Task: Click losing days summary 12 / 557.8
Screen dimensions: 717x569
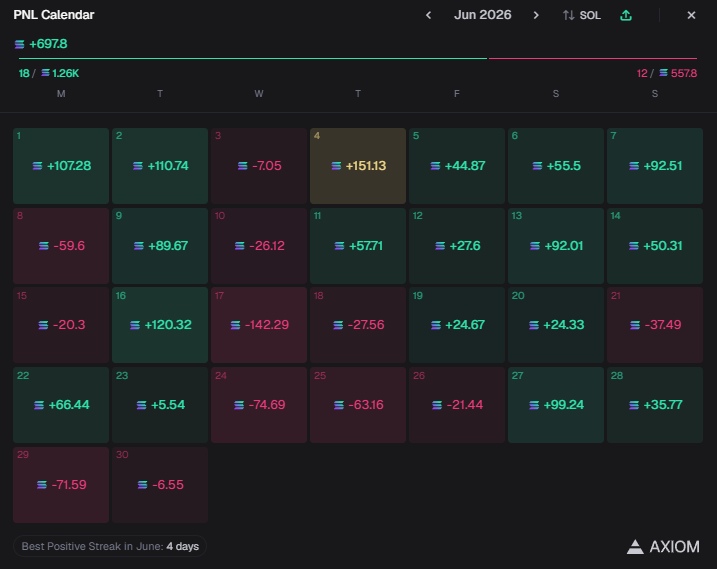Action: [x=667, y=73]
